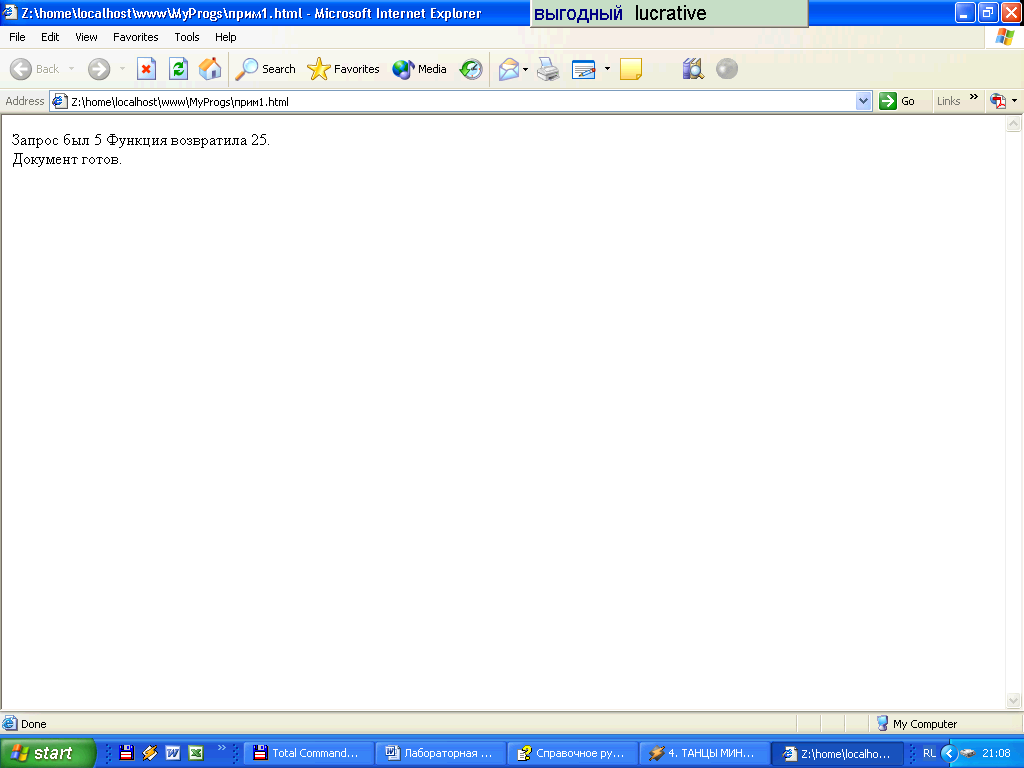Launch Winamp from Quick Launch
This screenshot has width=1024, height=768.
click(150, 753)
